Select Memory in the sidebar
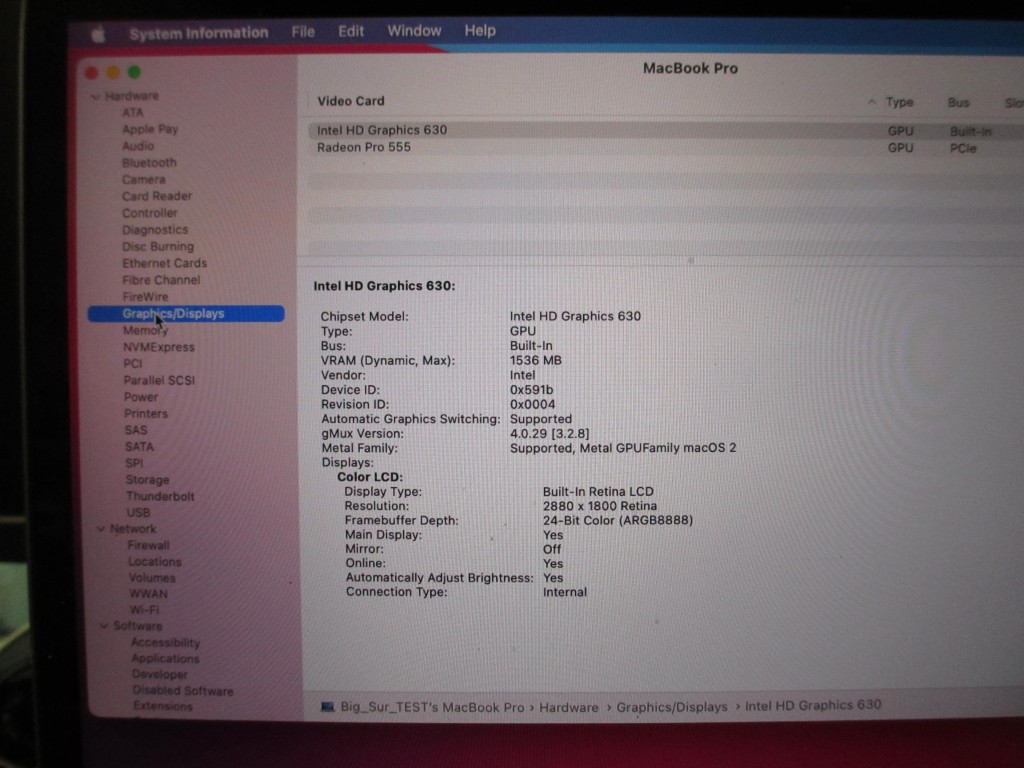This screenshot has width=1024, height=768. tap(145, 330)
